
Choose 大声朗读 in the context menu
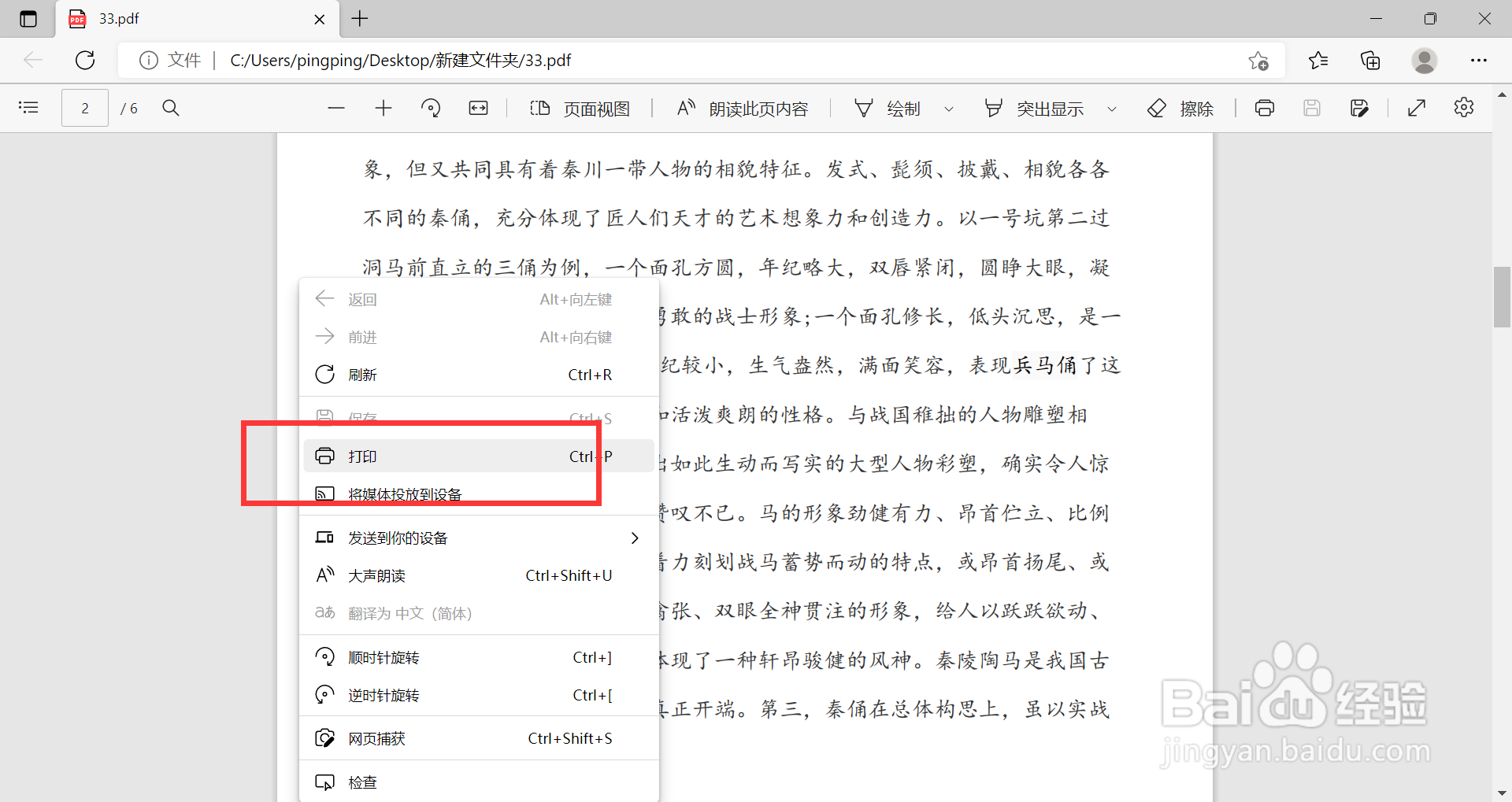(x=479, y=575)
